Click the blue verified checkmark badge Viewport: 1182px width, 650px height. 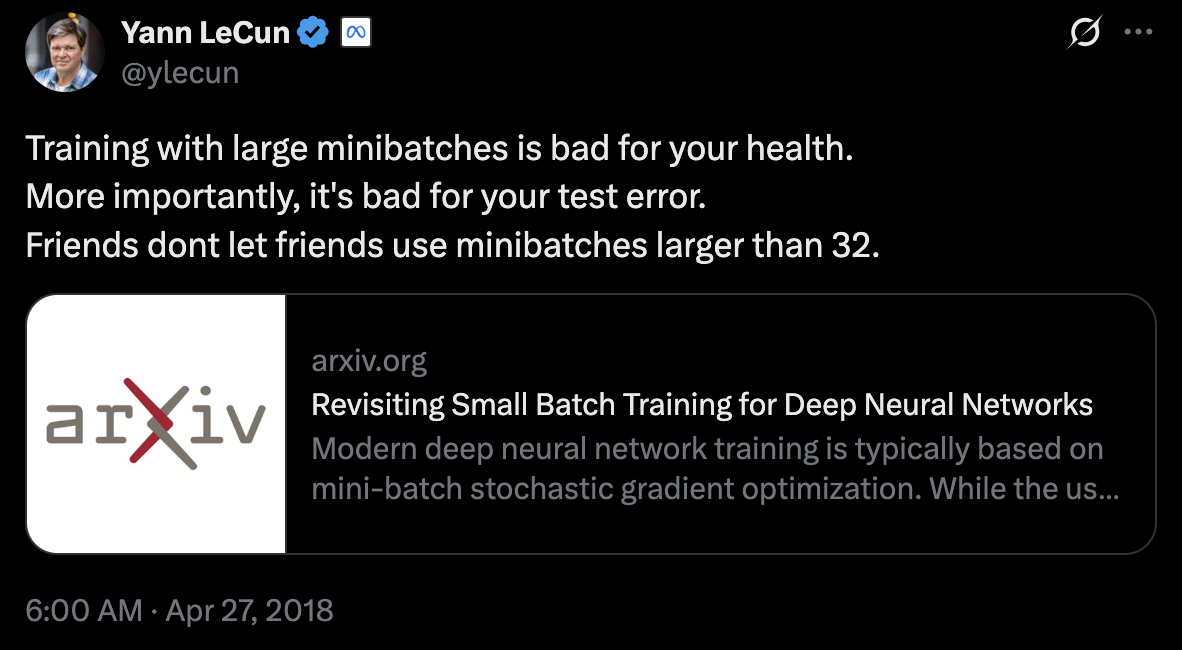pyautogui.click(x=313, y=33)
